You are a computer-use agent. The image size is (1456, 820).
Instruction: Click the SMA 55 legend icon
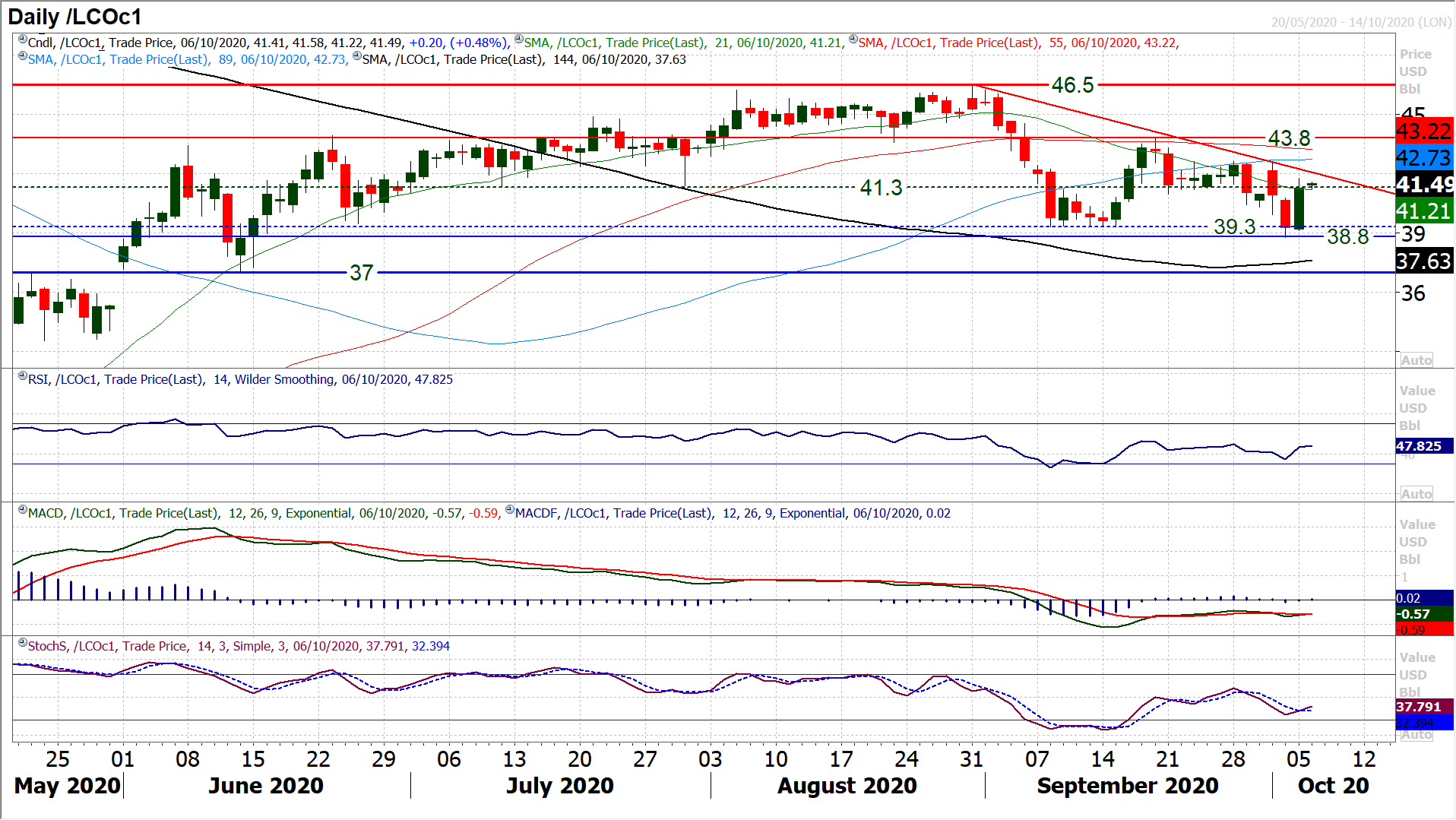(x=853, y=40)
